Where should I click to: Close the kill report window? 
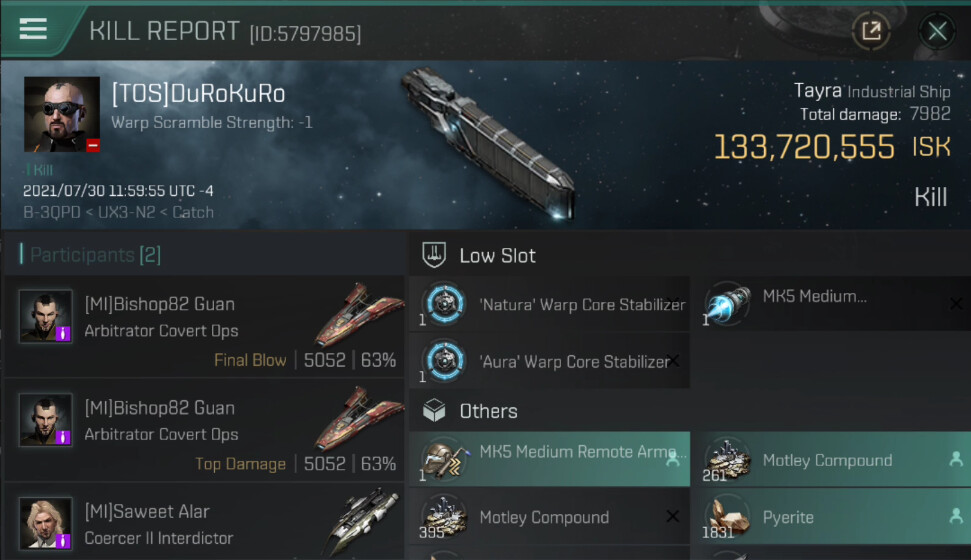[x=937, y=30]
